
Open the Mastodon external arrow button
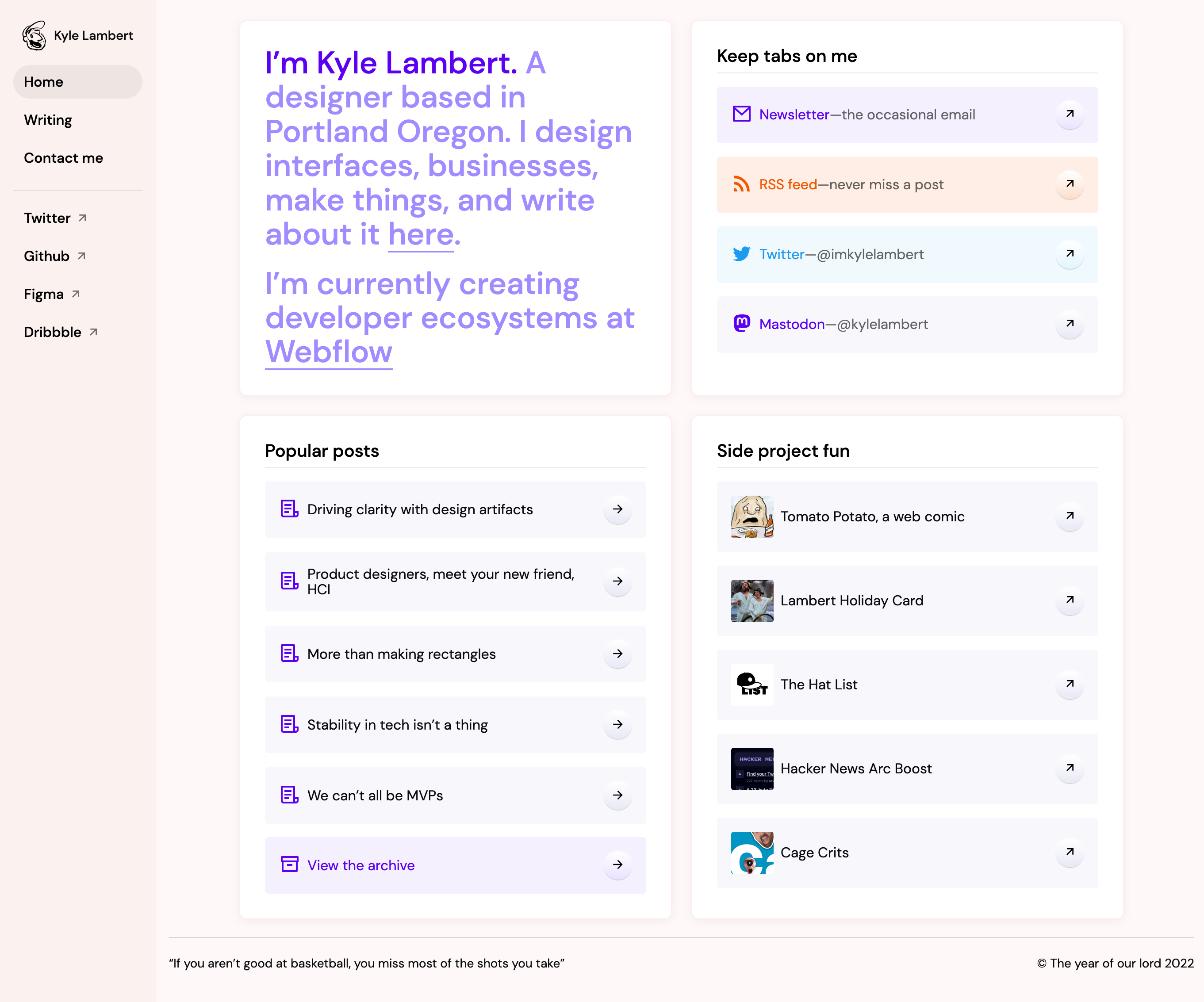pyautogui.click(x=1070, y=324)
